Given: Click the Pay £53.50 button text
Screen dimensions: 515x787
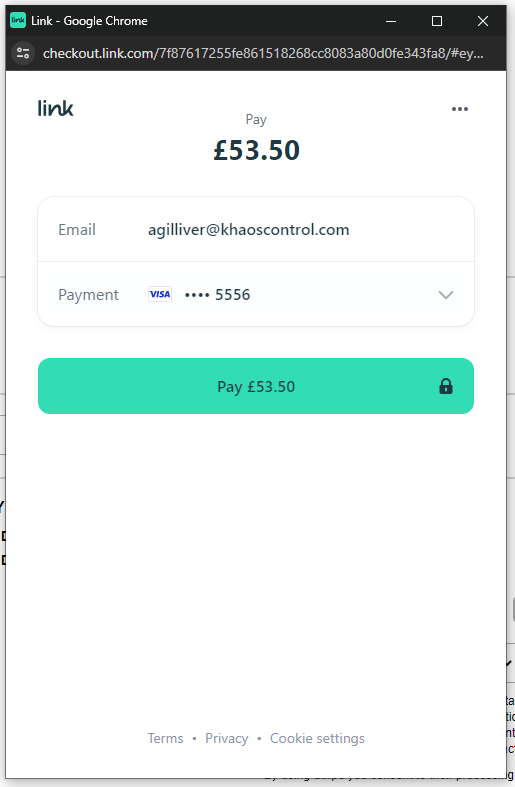Looking at the screenshot, I should [256, 386].
